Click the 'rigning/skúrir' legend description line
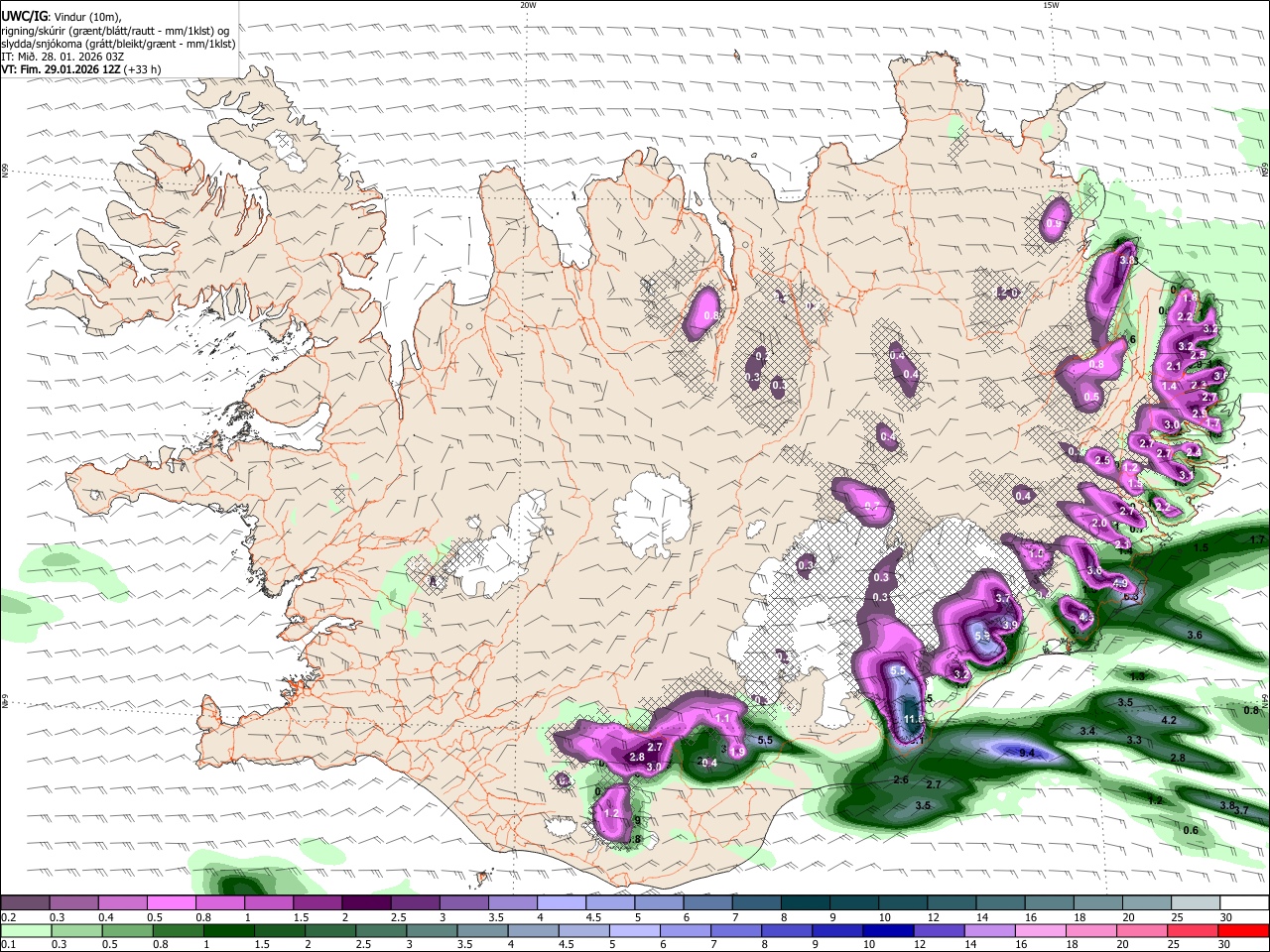The height and width of the screenshot is (952, 1270). (115, 31)
